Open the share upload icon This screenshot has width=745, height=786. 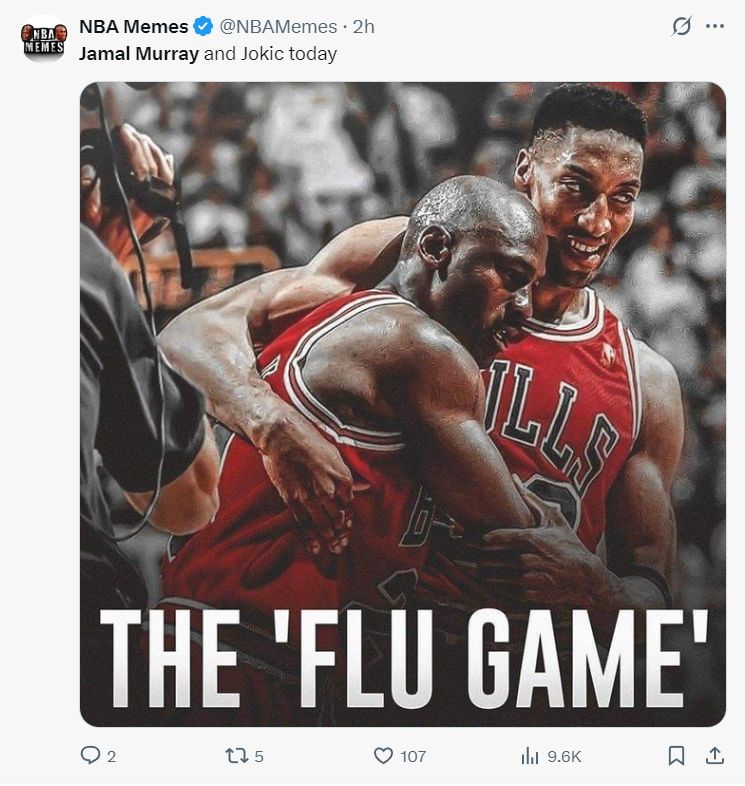(714, 755)
